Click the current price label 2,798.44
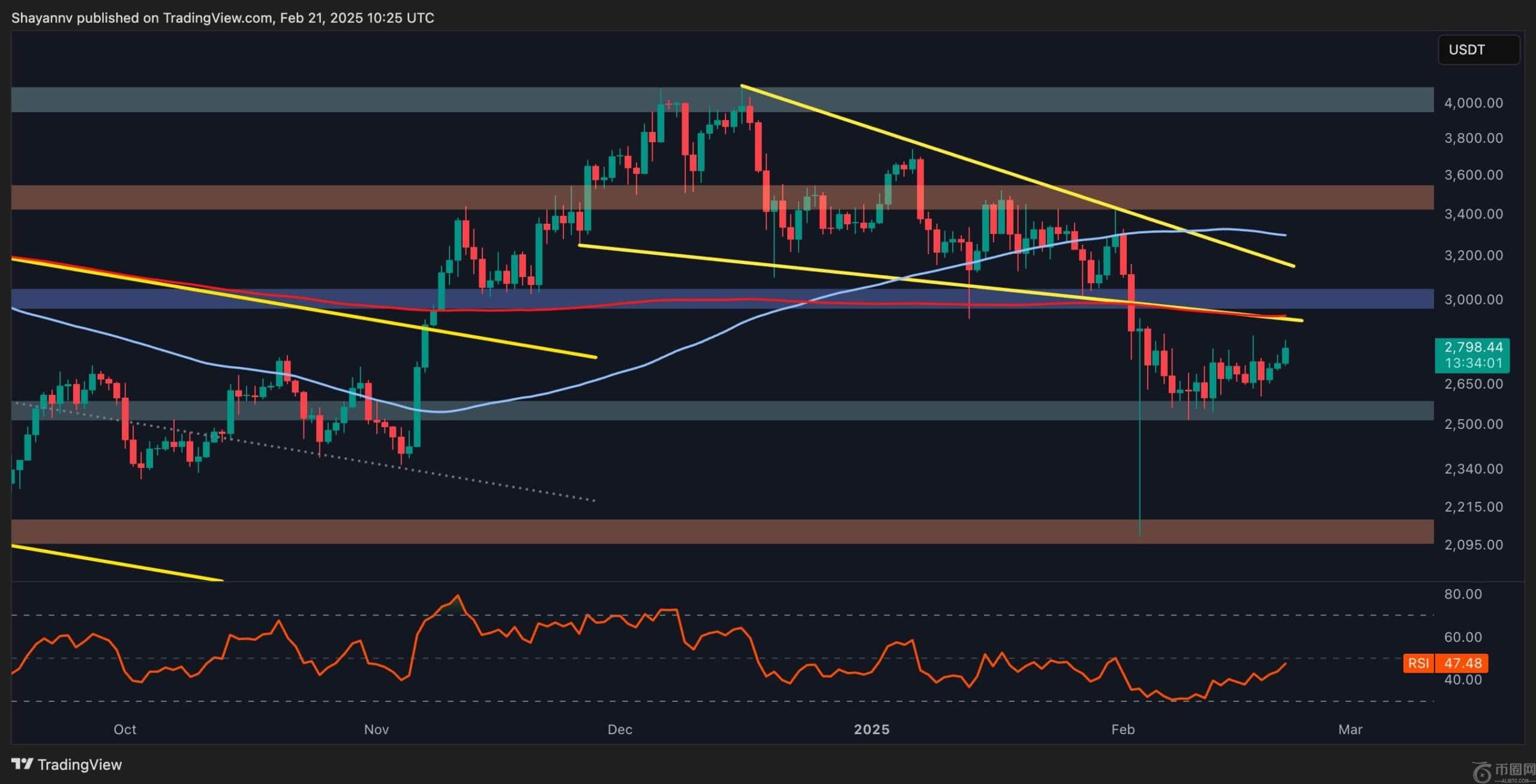 coord(1473,347)
